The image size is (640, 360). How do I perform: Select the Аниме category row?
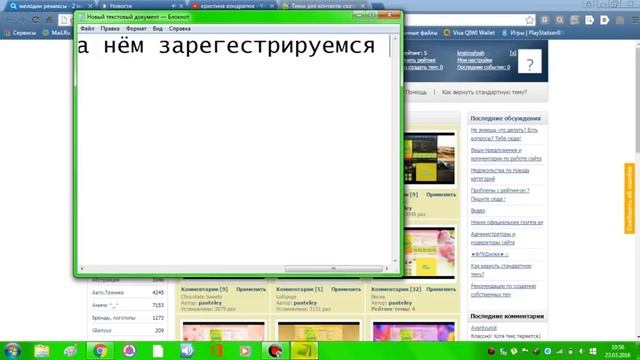[128, 305]
